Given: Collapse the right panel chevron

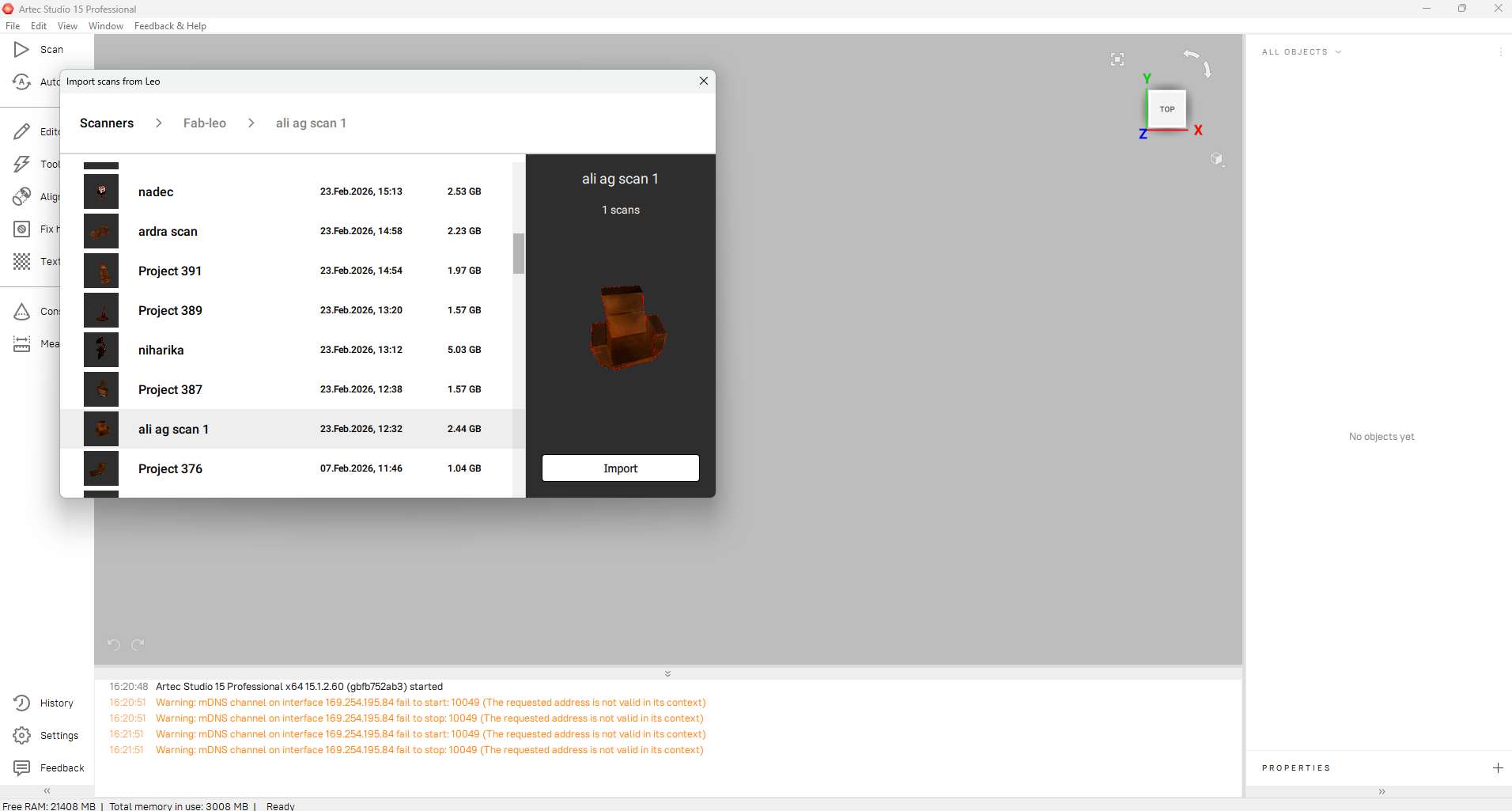Looking at the screenshot, I should pyautogui.click(x=1382, y=791).
